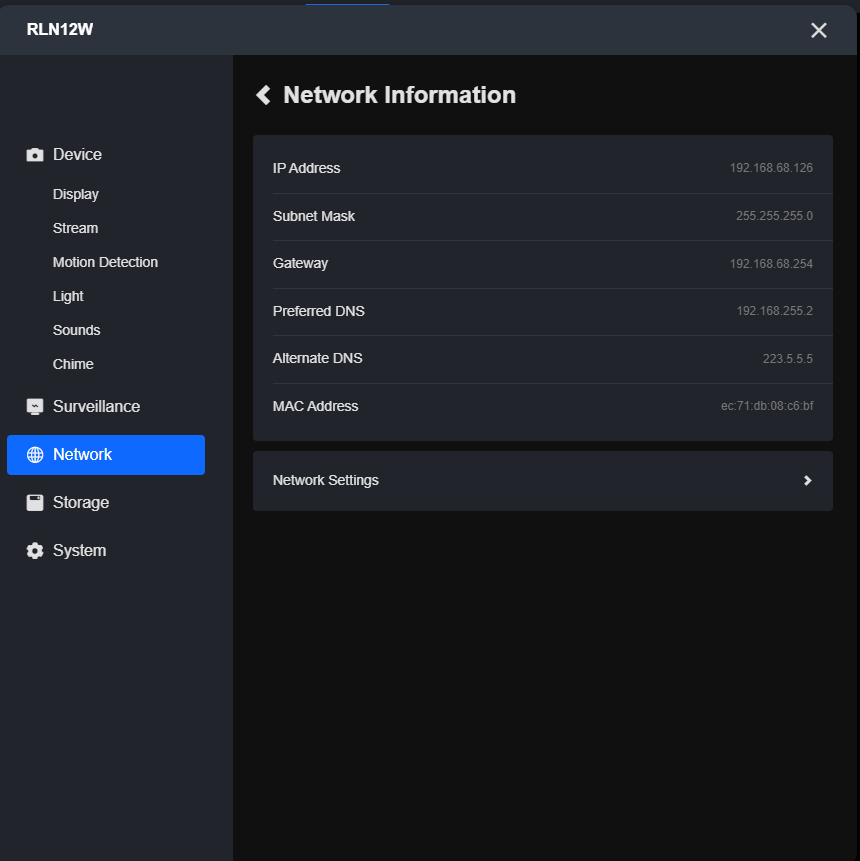This screenshot has height=861, width=860.
Task: Click the preferred DNS value 192.168.255.2
Action: coord(774,311)
